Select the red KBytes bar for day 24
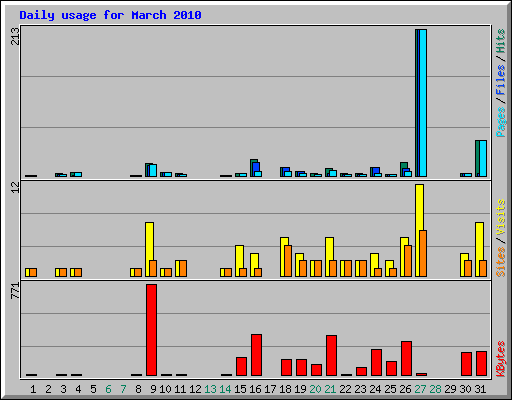This screenshot has height=400, width=512. [376, 363]
